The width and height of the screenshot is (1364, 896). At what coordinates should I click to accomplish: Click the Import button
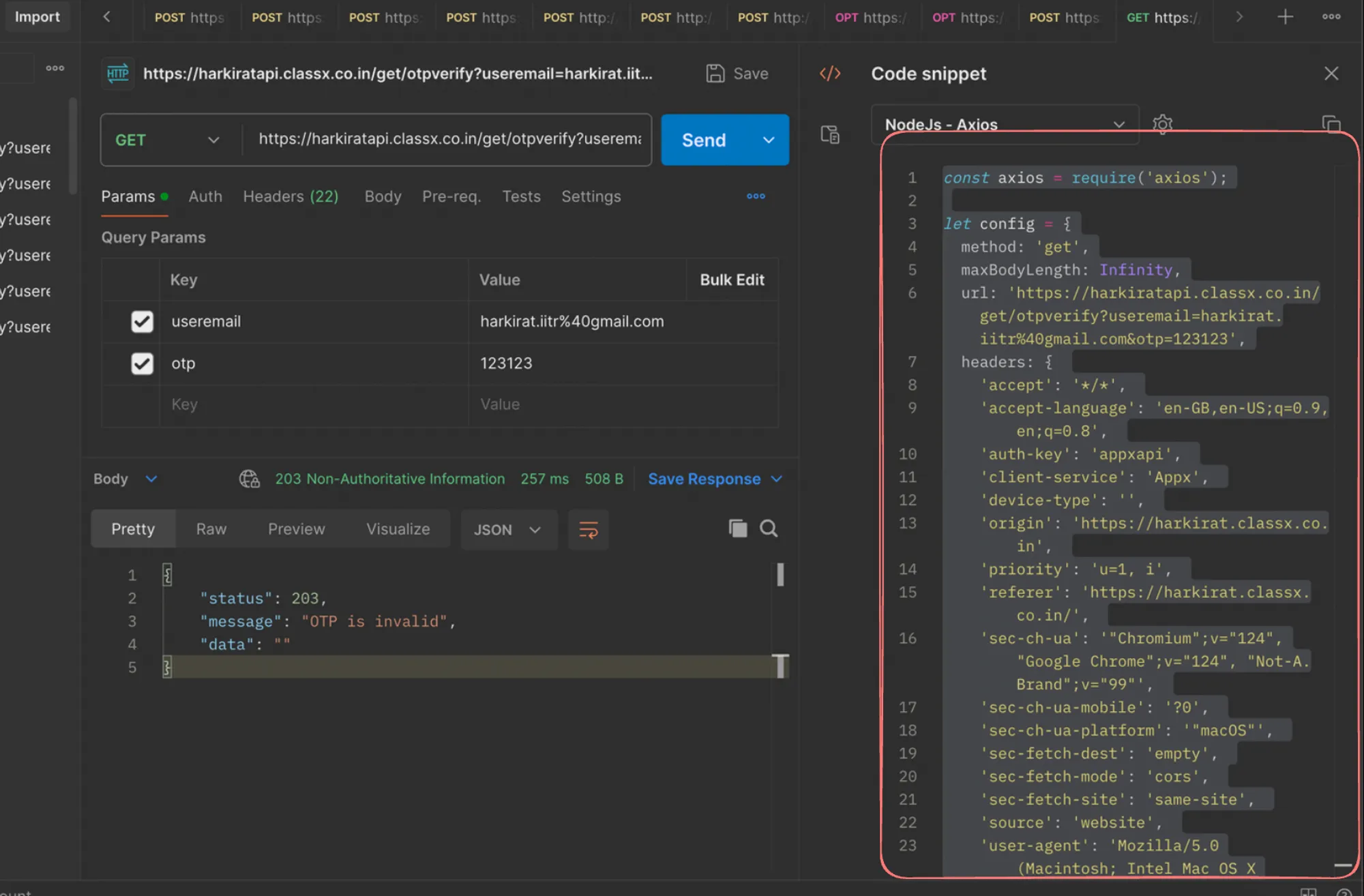click(37, 17)
